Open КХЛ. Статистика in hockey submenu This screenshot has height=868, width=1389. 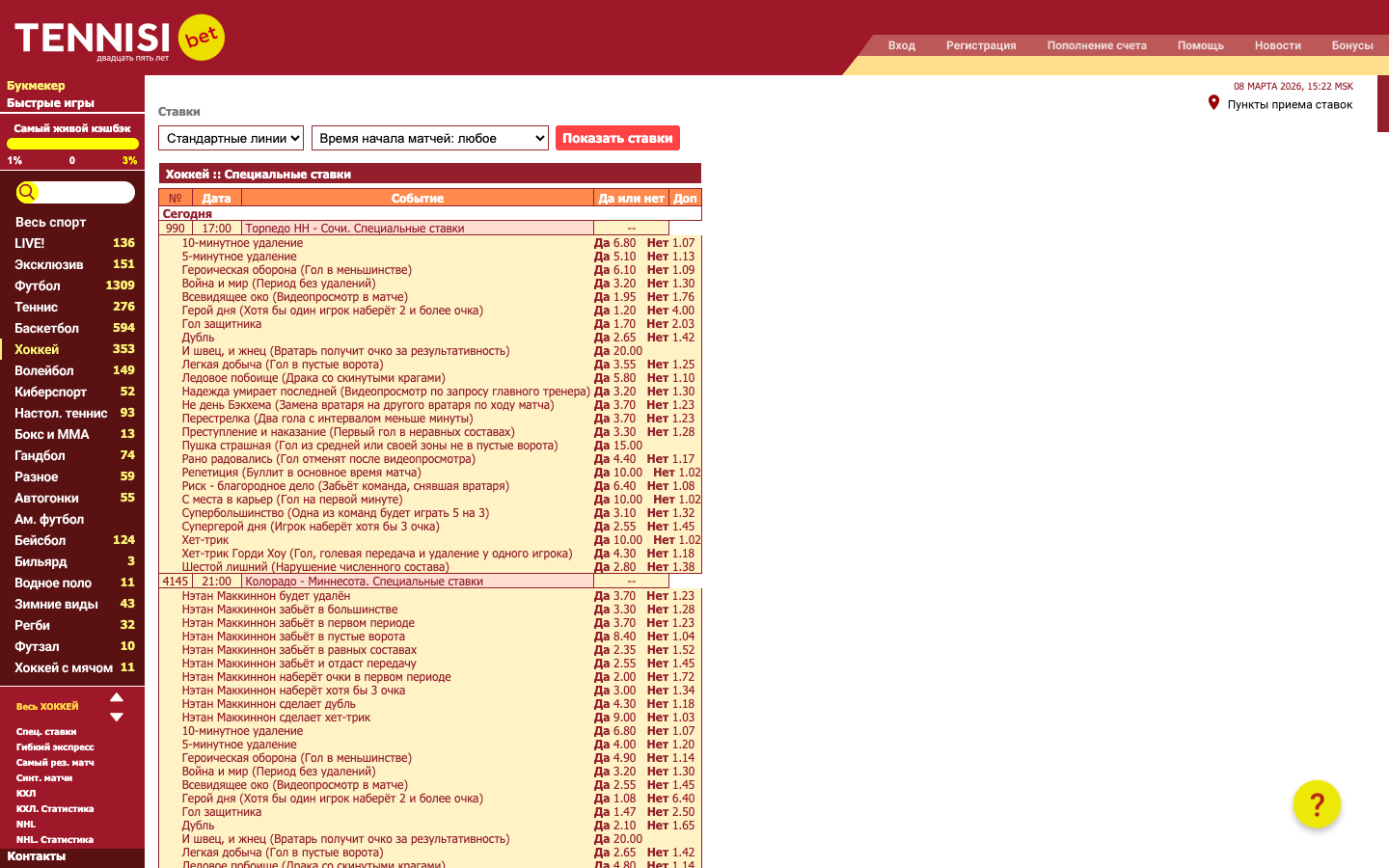coord(55,808)
